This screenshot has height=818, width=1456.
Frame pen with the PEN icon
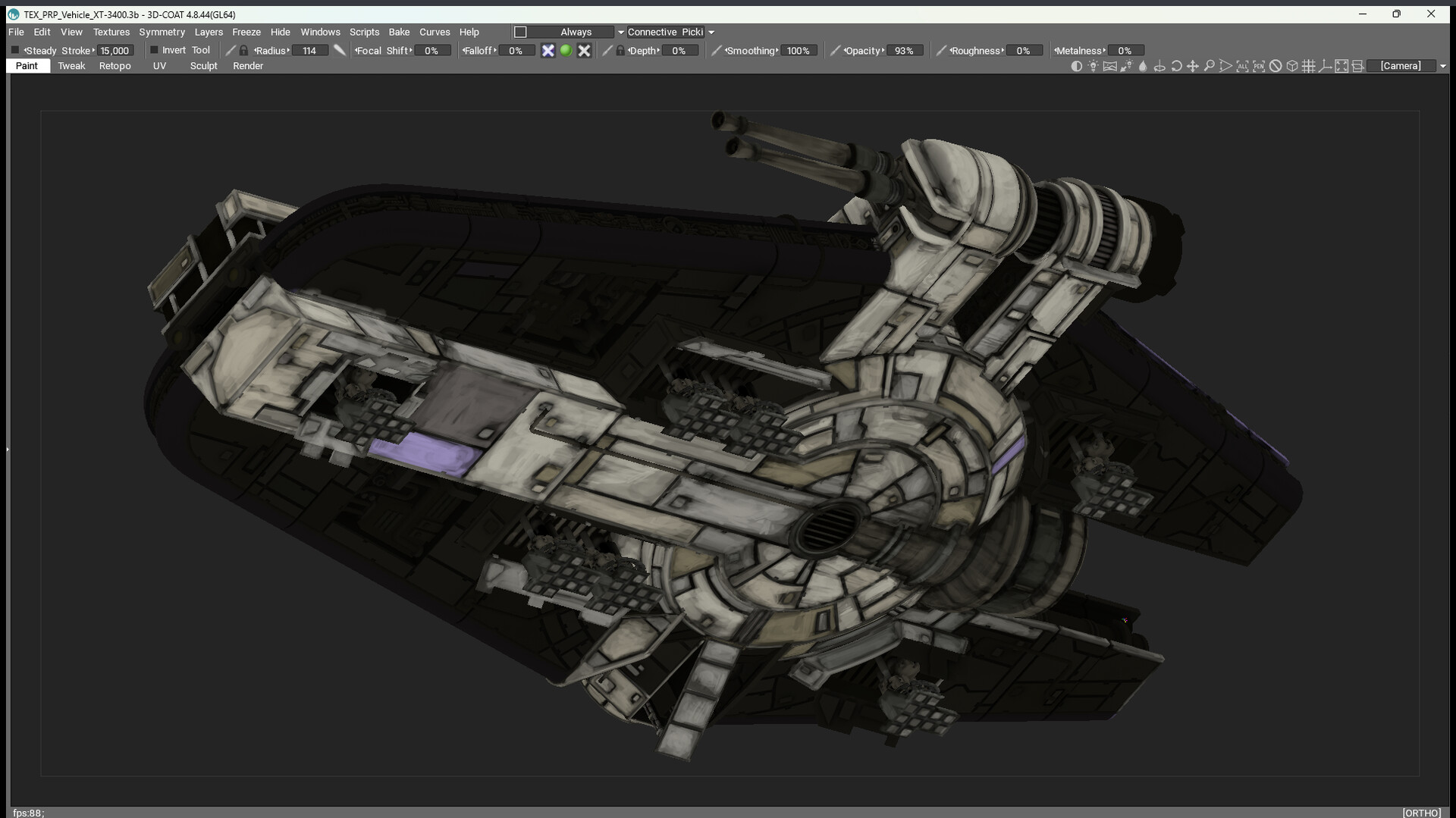point(1259,66)
